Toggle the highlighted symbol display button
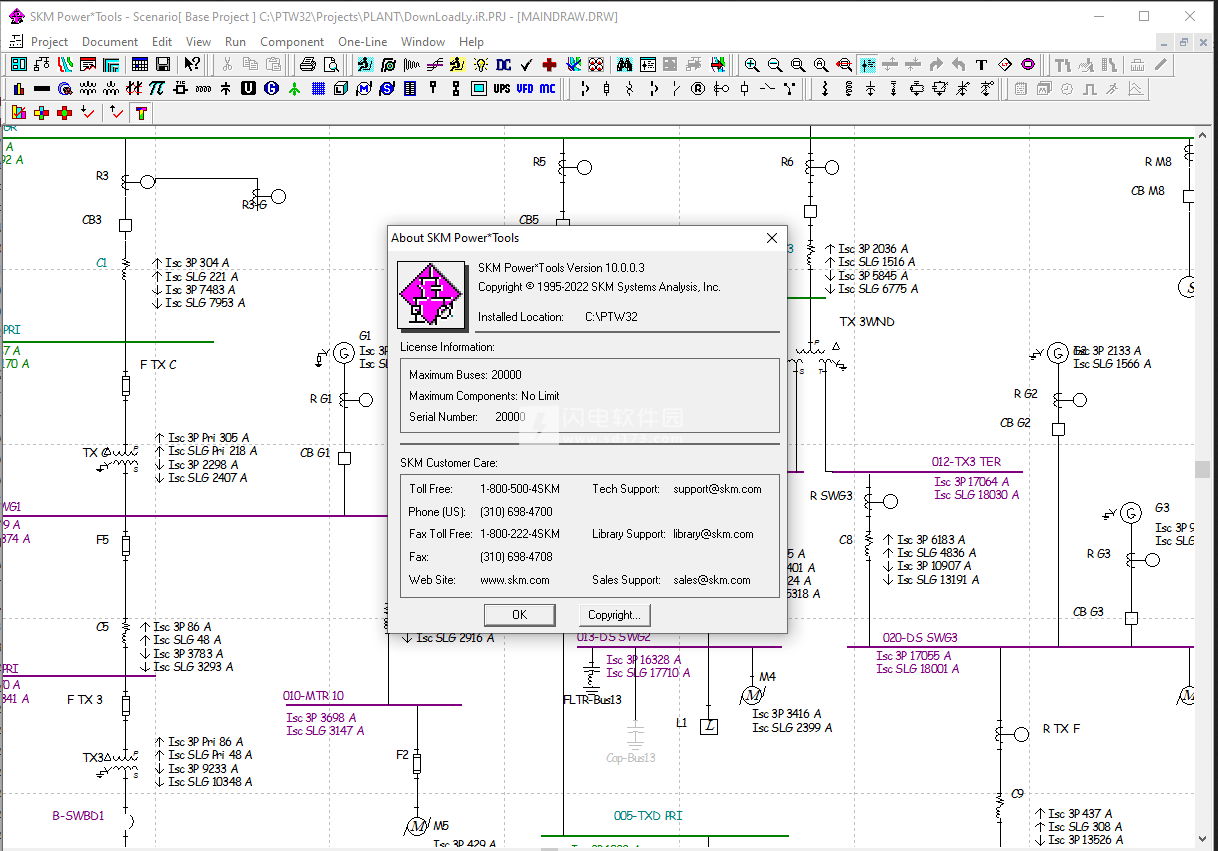 coord(867,64)
